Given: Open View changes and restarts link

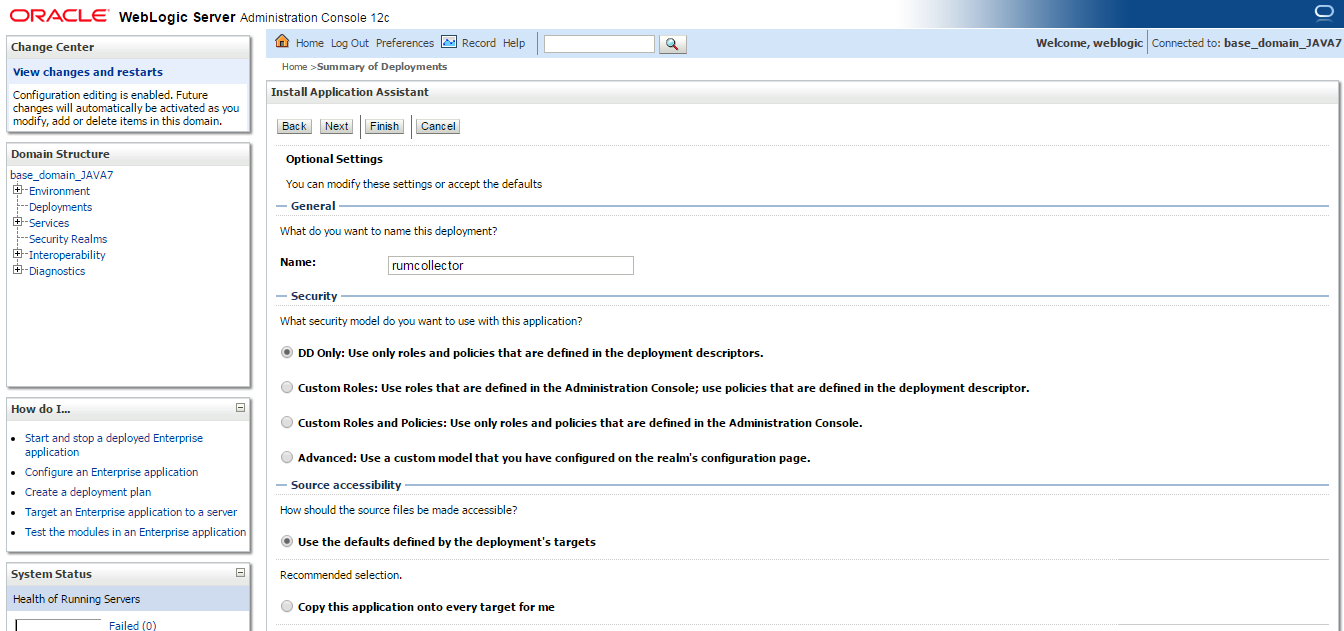Looking at the screenshot, I should click(x=88, y=72).
